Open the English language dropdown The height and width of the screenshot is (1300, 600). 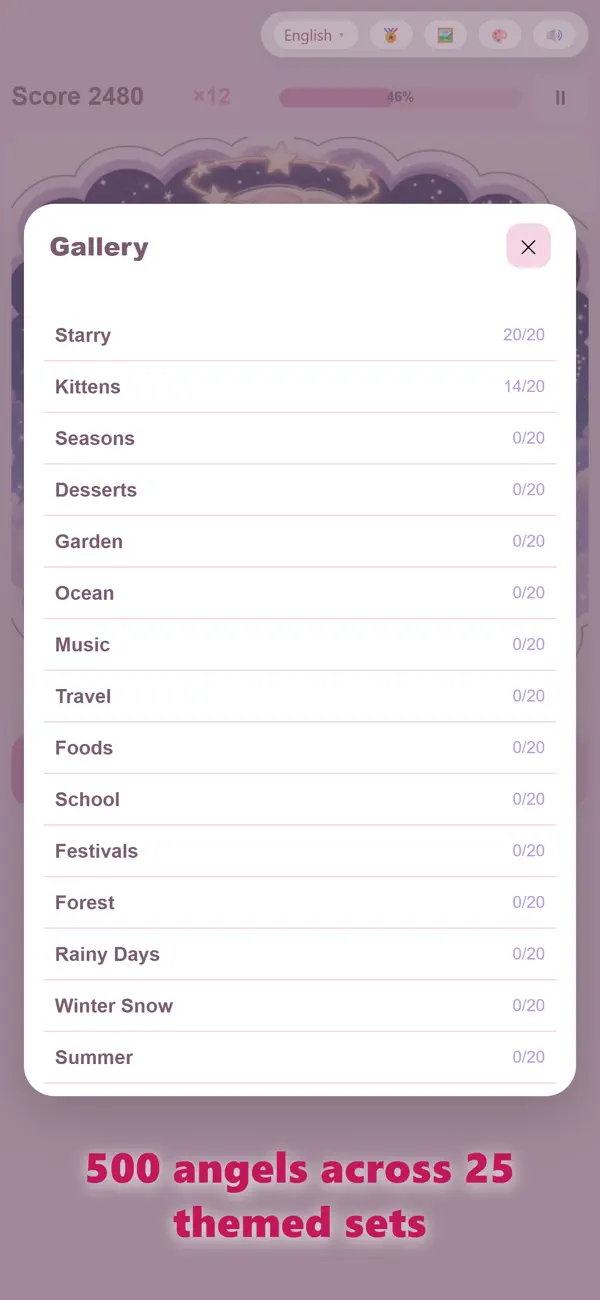pyautogui.click(x=315, y=35)
